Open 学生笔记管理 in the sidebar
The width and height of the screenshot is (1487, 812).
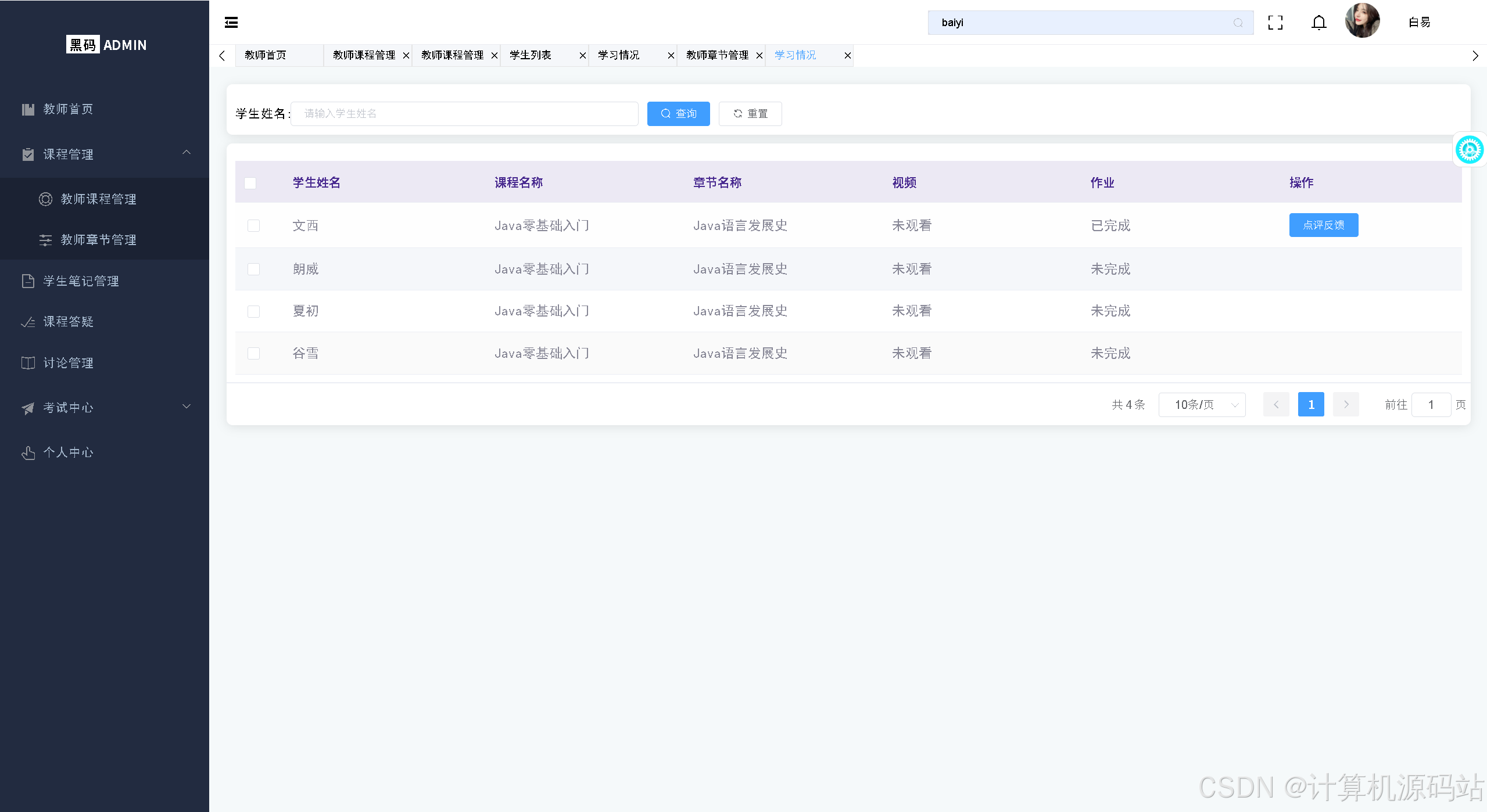click(81, 281)
